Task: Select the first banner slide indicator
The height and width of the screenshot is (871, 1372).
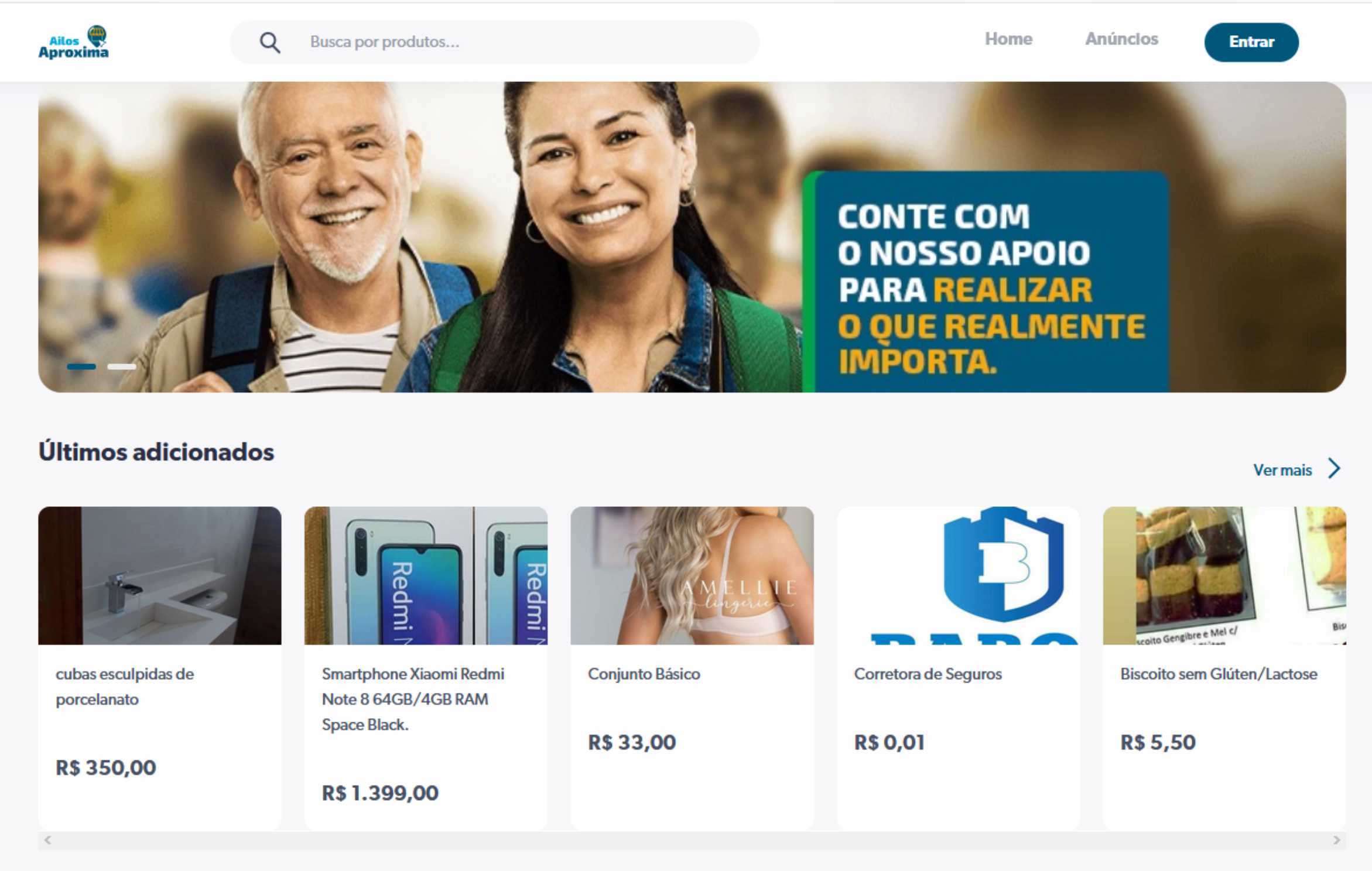Action: [x=81, y=366]
